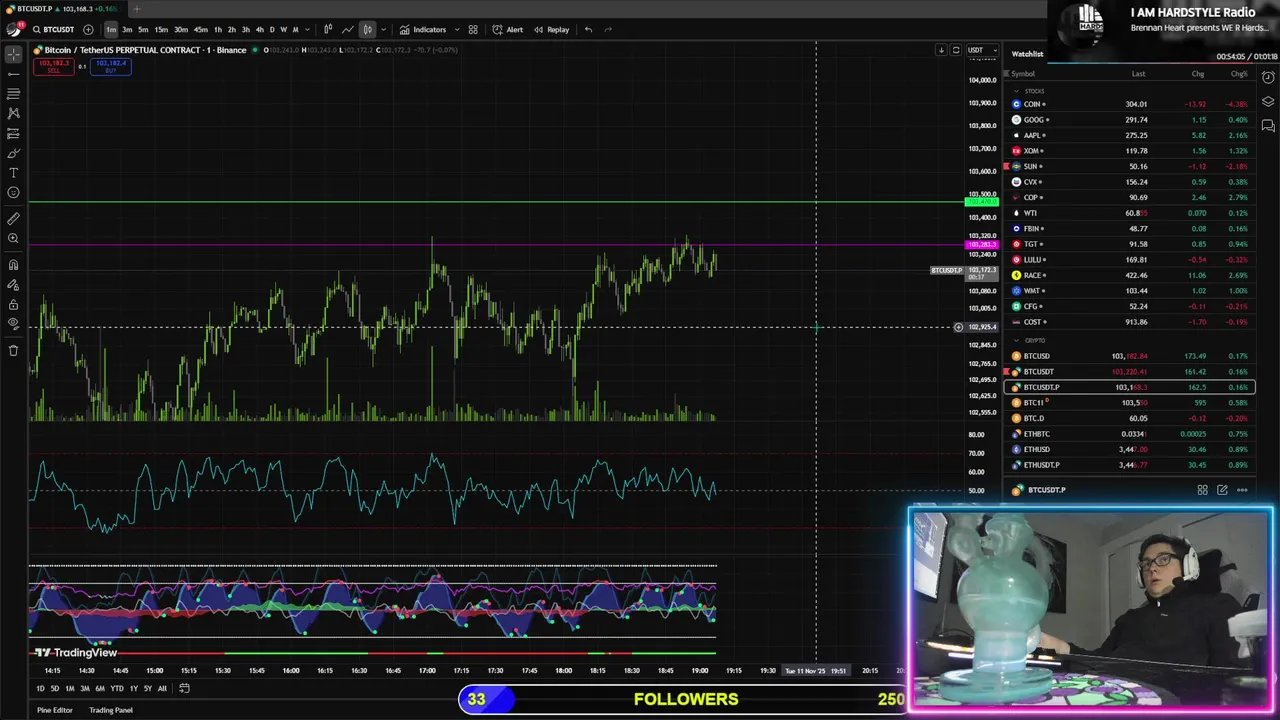Click the chart pane sync icon
The height and width of the screenshot is (720, 1280).
tap(955, 50)
